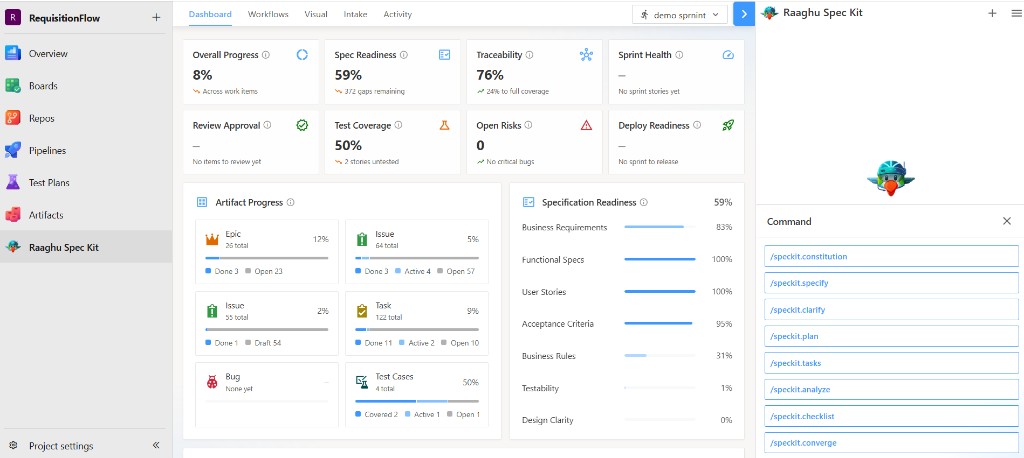This screenshot has width=1024, height=458.
Task: Click the Spec Readiness checklist icon
Action: (x=444, y=55)
